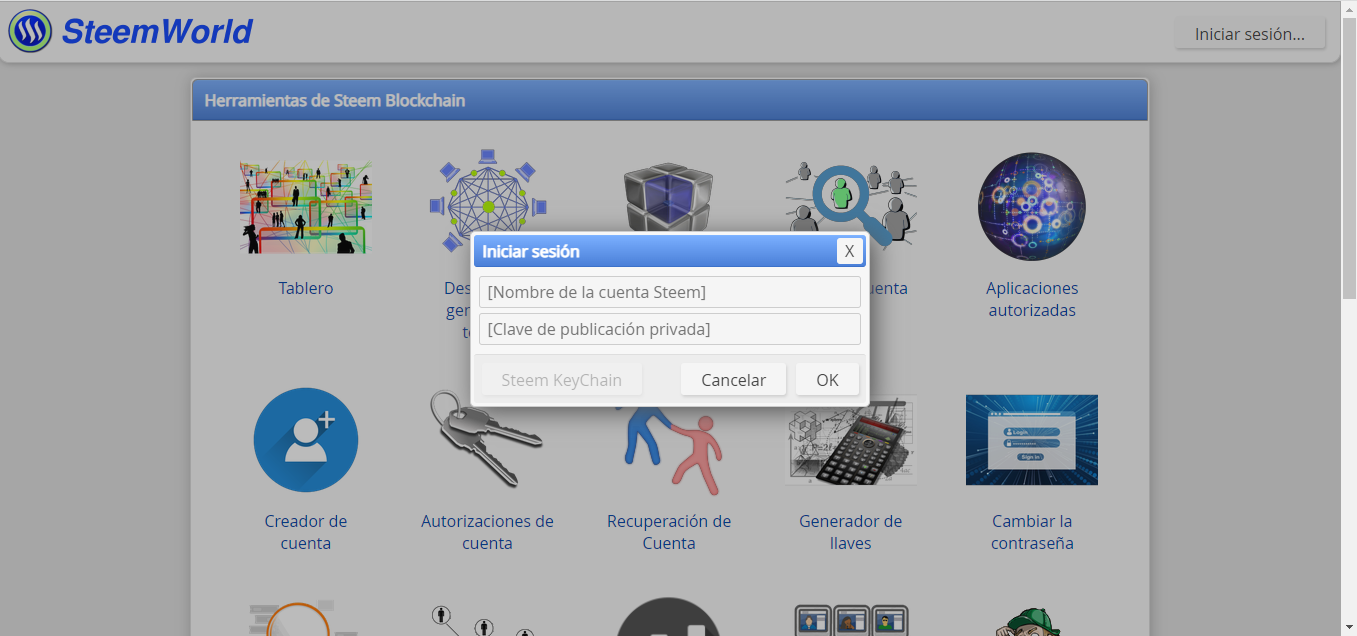Confirm login with the OK button
1357x636 pixels.
[x=827, y=380]
